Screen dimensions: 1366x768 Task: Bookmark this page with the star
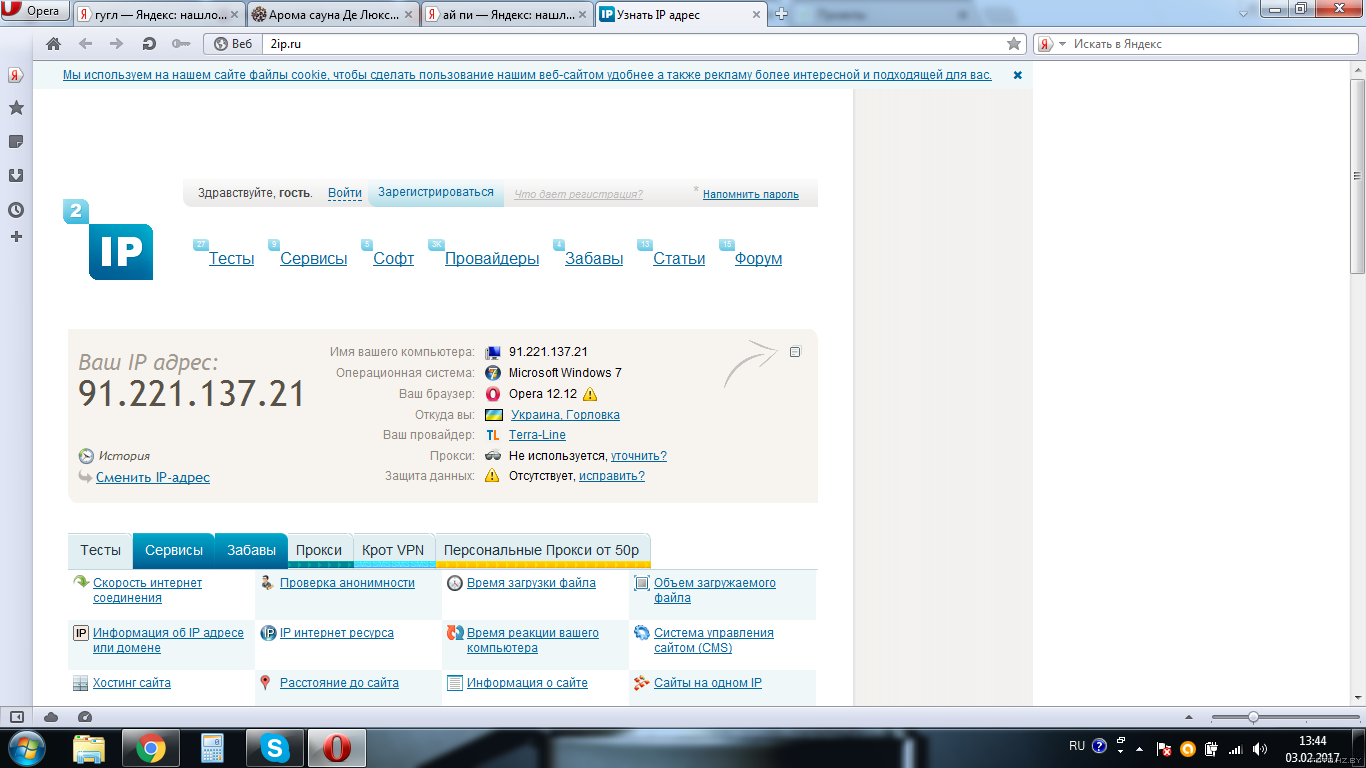click(x=1014, y=44)
